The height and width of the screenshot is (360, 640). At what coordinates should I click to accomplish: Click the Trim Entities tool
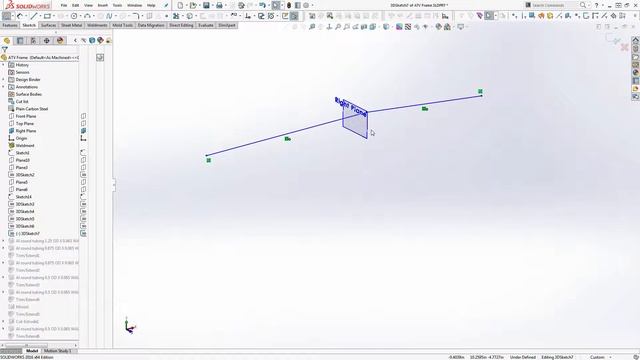176,16
